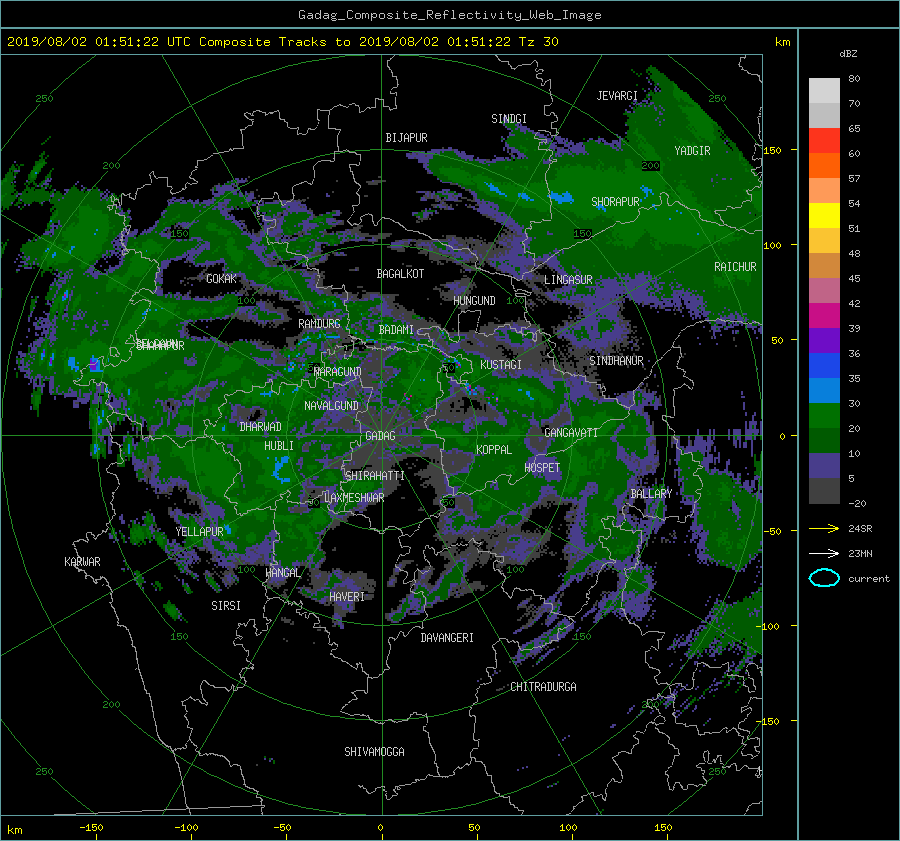
Task: Click the BALLARY city label
Action: pos(651,494)
